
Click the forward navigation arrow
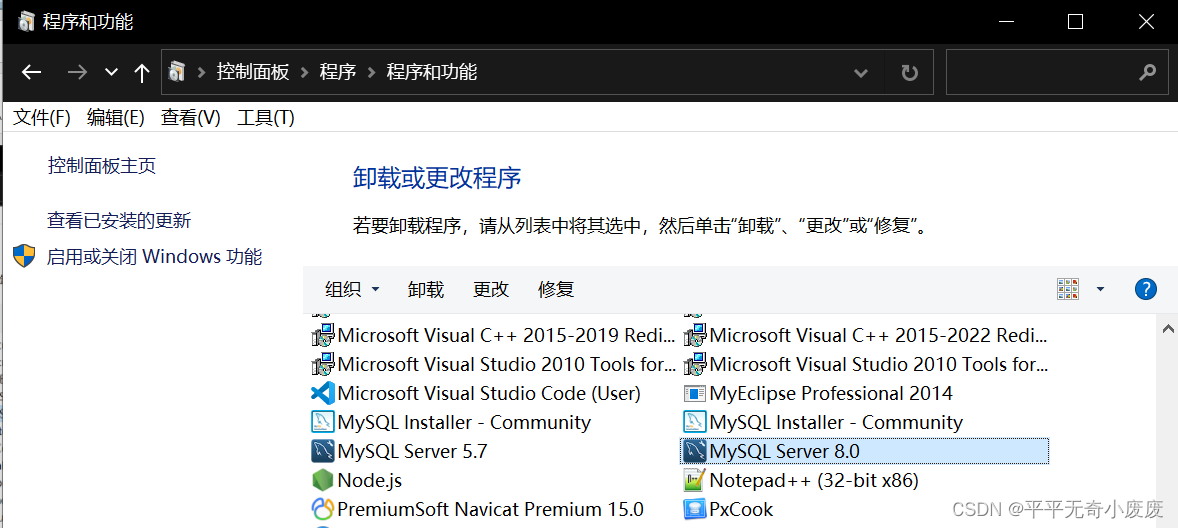pyautogui.click(x=77, y=72)
